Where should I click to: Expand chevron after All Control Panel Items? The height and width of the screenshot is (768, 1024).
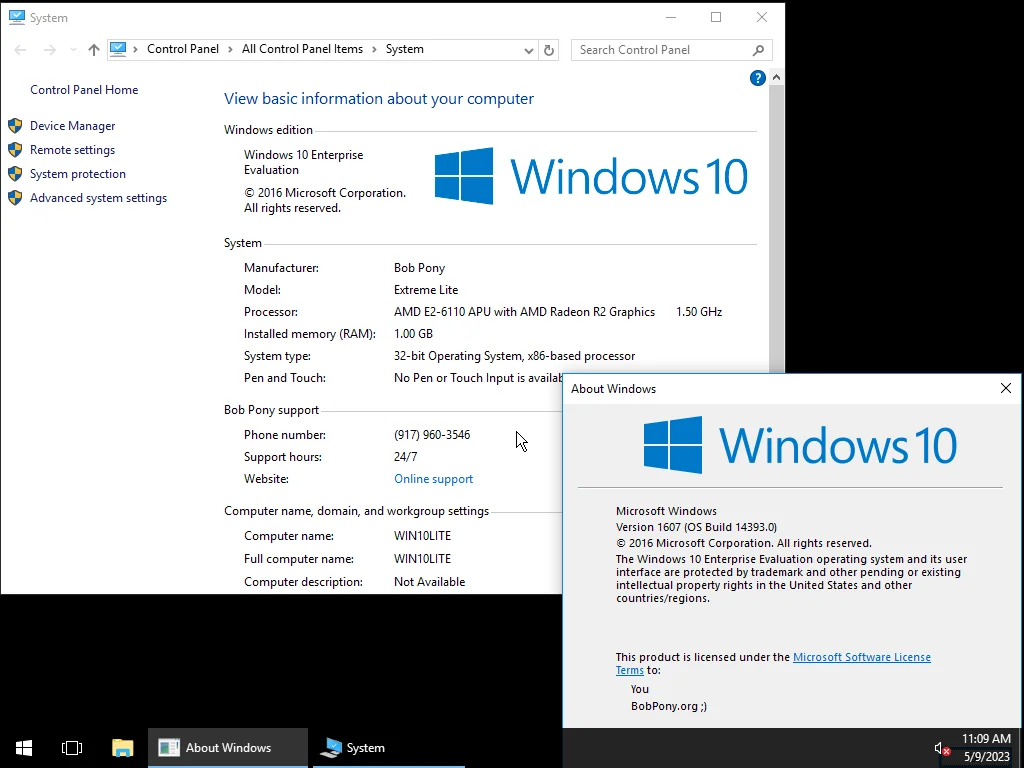[x=375, y=50]
